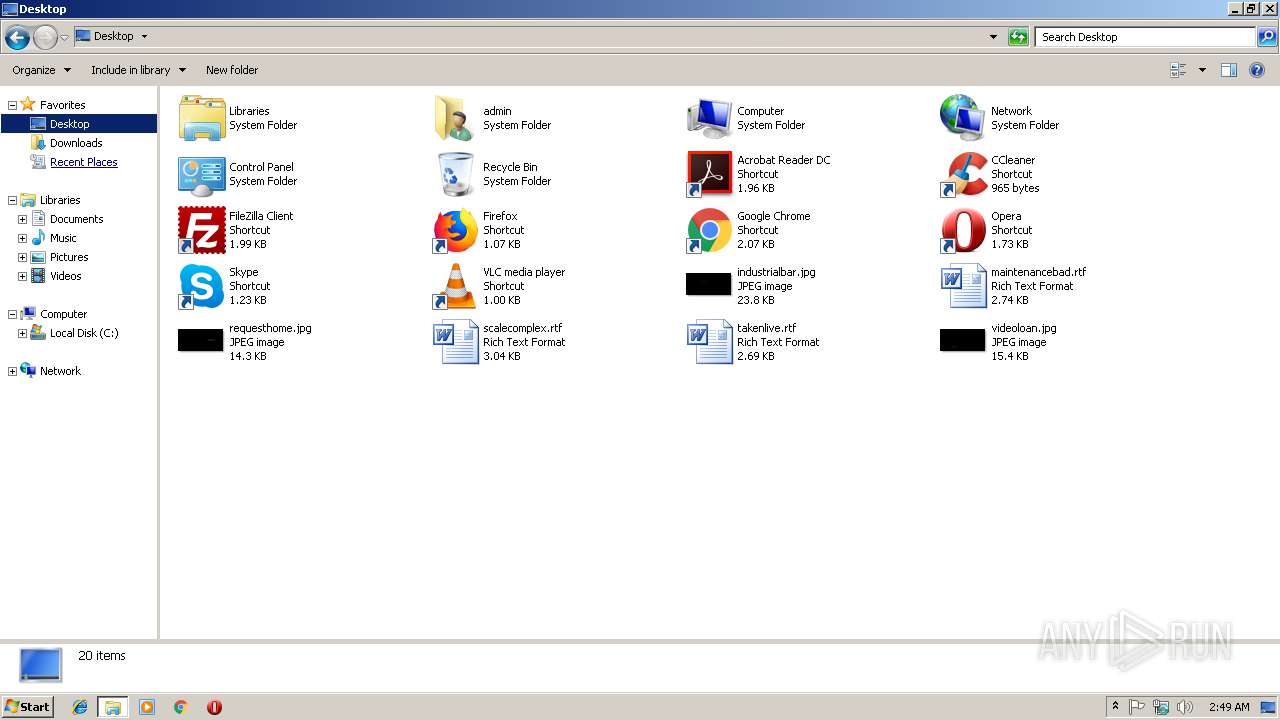Select the admin system folder icon
The height and width of the screenshot is (720, 1280).
[x=455, y=118]
